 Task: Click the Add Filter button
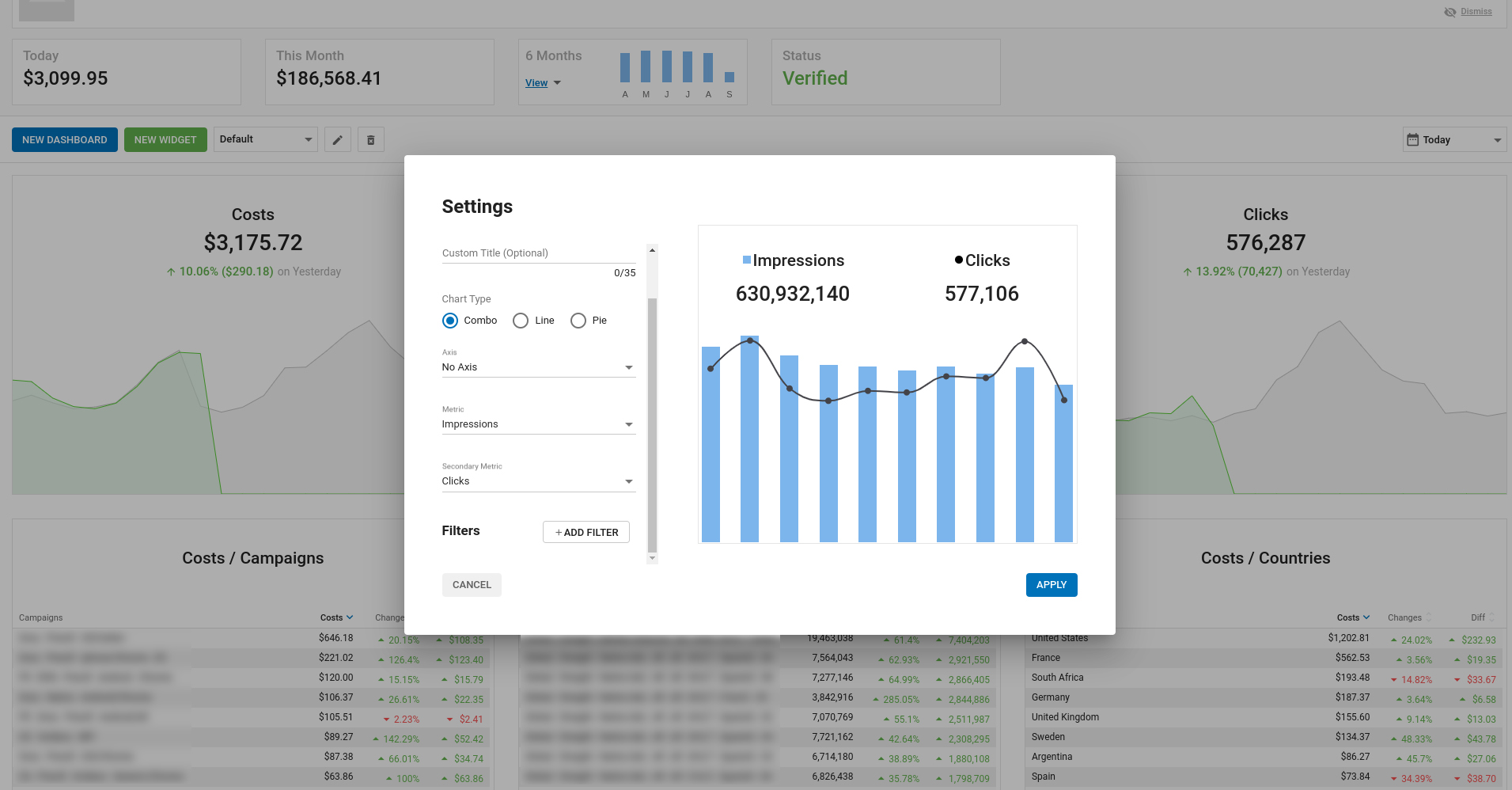586,532
